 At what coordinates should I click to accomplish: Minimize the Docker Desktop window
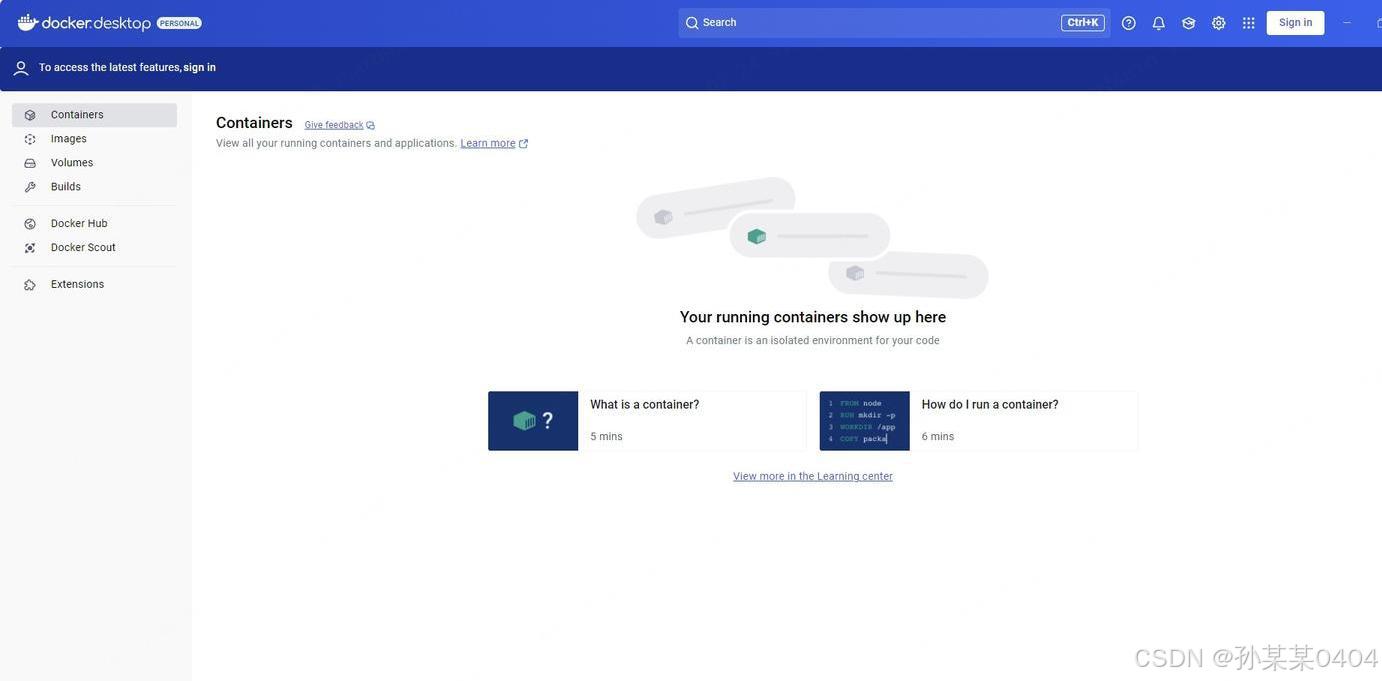pyautogui.click(x=1347, y=23)
